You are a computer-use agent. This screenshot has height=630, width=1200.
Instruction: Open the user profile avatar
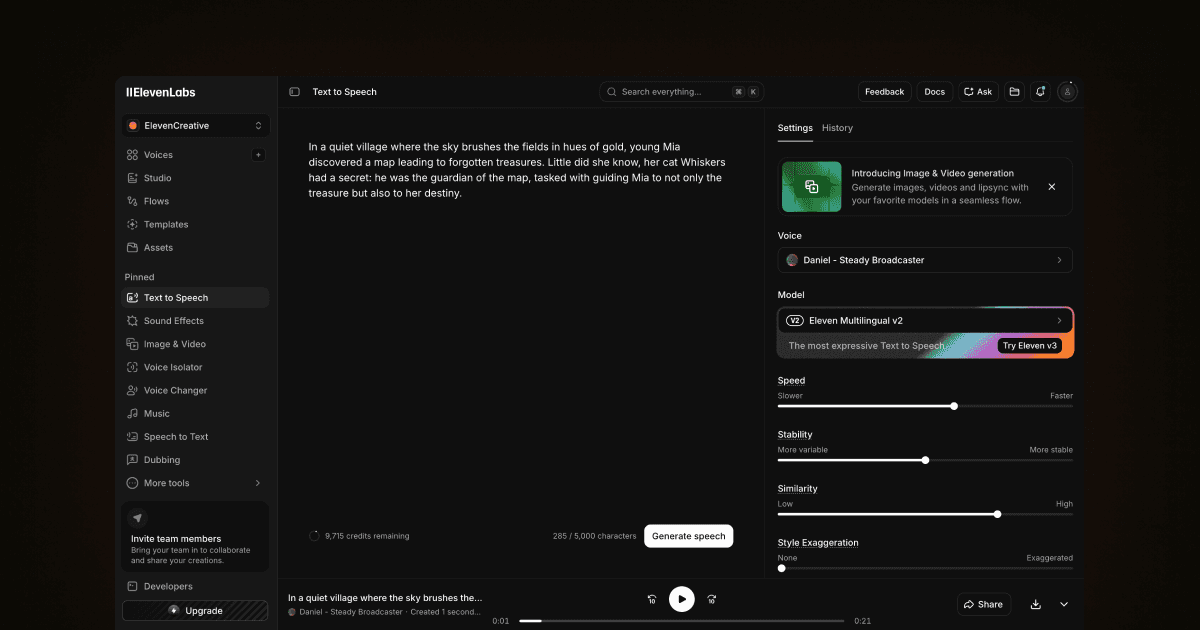pos(1068,92)
